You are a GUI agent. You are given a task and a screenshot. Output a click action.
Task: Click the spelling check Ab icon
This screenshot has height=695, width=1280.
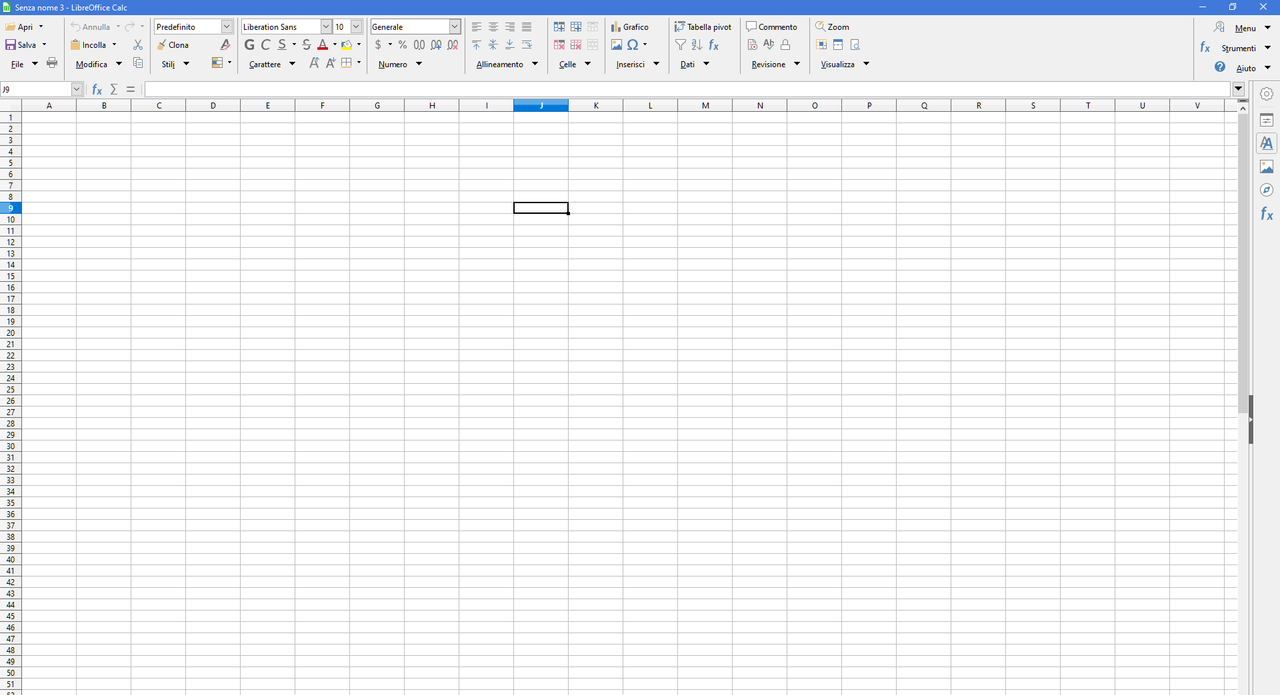[768, 45]
